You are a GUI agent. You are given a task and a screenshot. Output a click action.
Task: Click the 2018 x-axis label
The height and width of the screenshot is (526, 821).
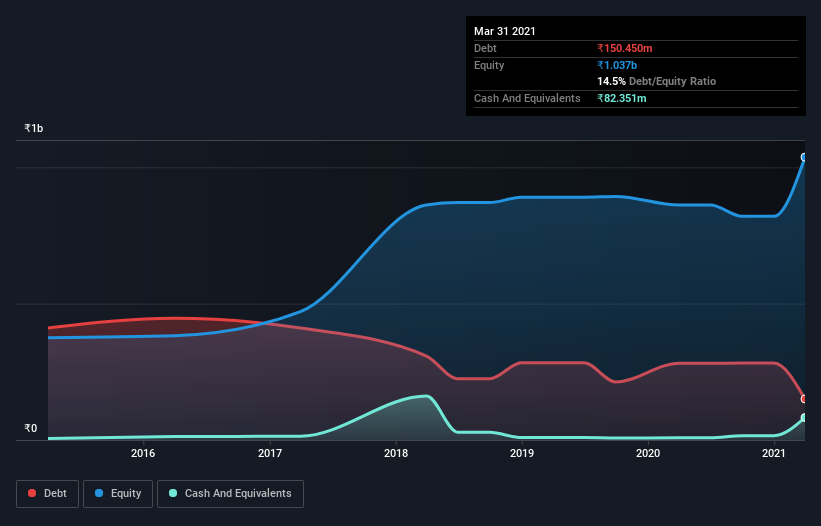pyautogui.click(x=396, y=453)
